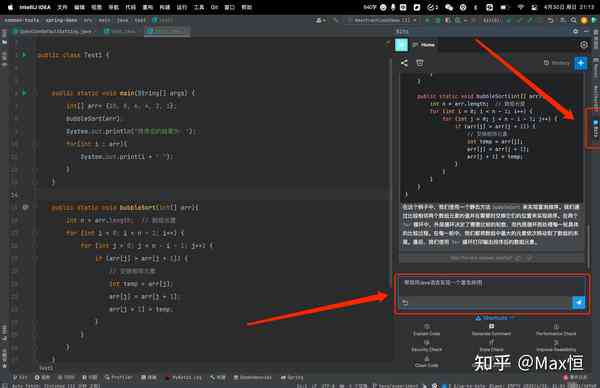The height and width of the screenshot is (388, 600).
Task: Click the Search Everywhere magnifier icon
Action: [573, 20]
